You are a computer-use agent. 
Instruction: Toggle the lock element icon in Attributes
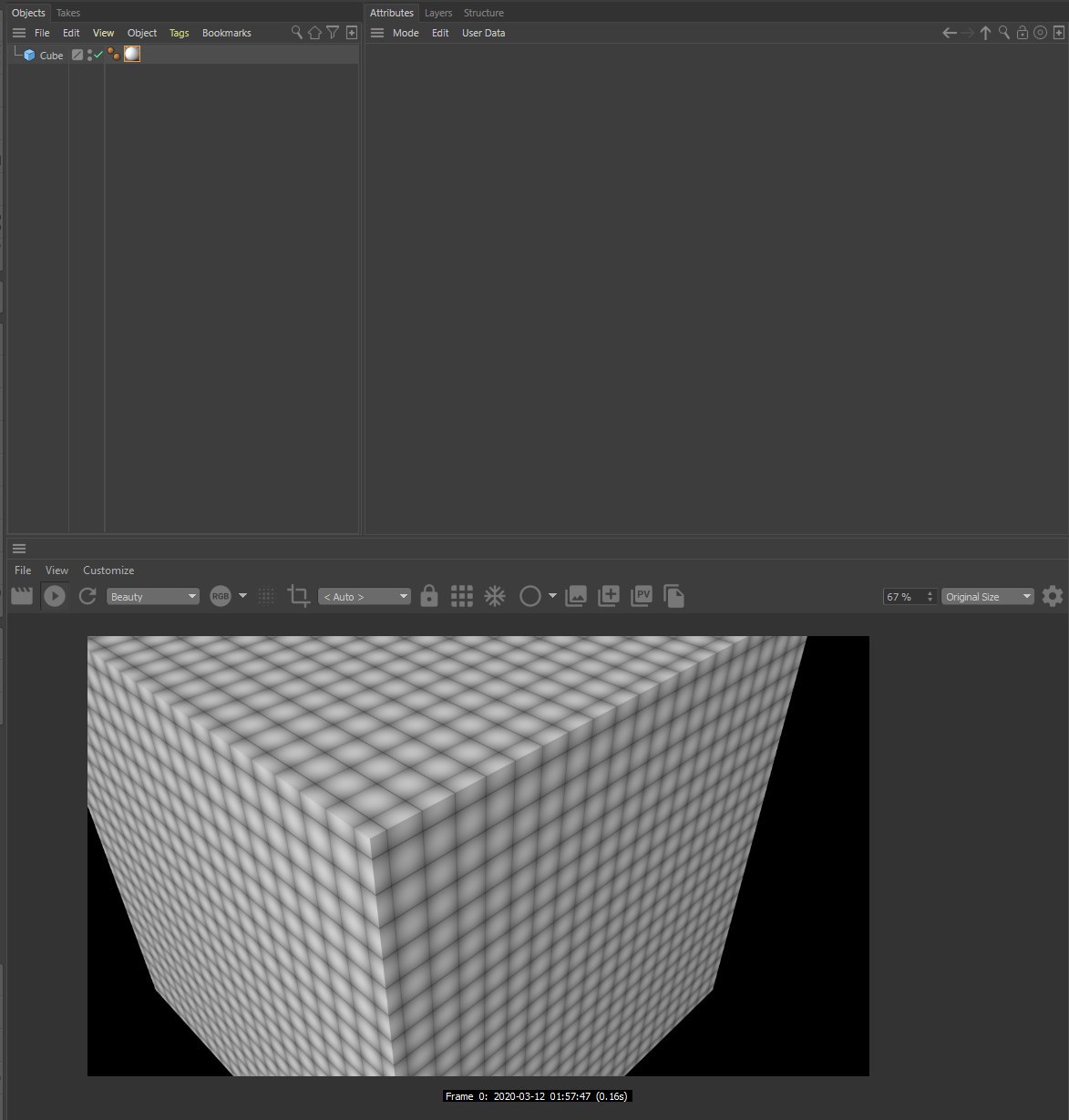[x=1022, y=33]
